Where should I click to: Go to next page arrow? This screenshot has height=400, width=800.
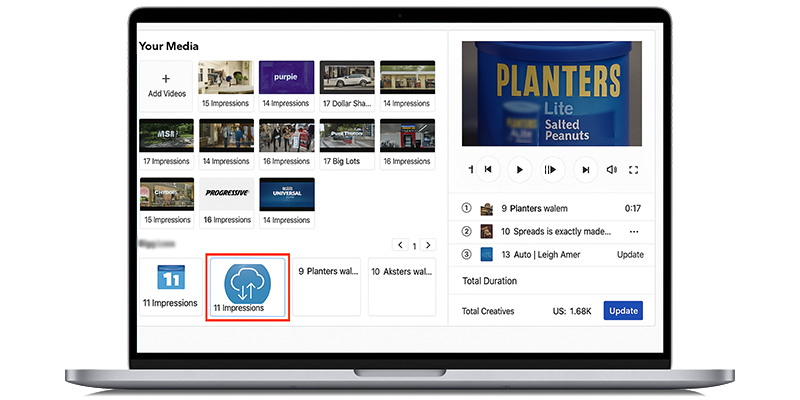pos(429,244)
